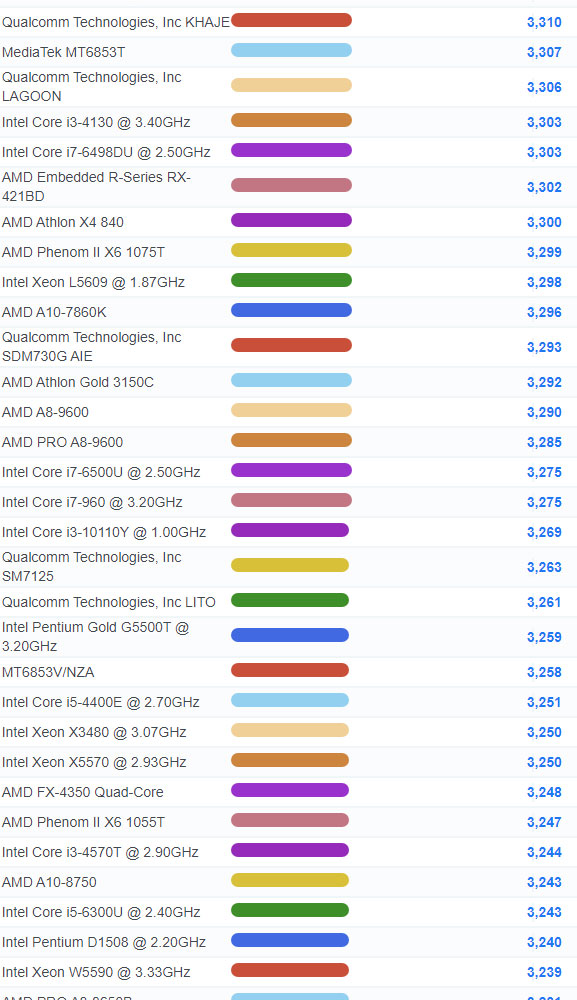Viewport: 577px width, 1000px height.
Task: Click the blue bar for AMD A10-7860K
Action: [x=291, y=310]
